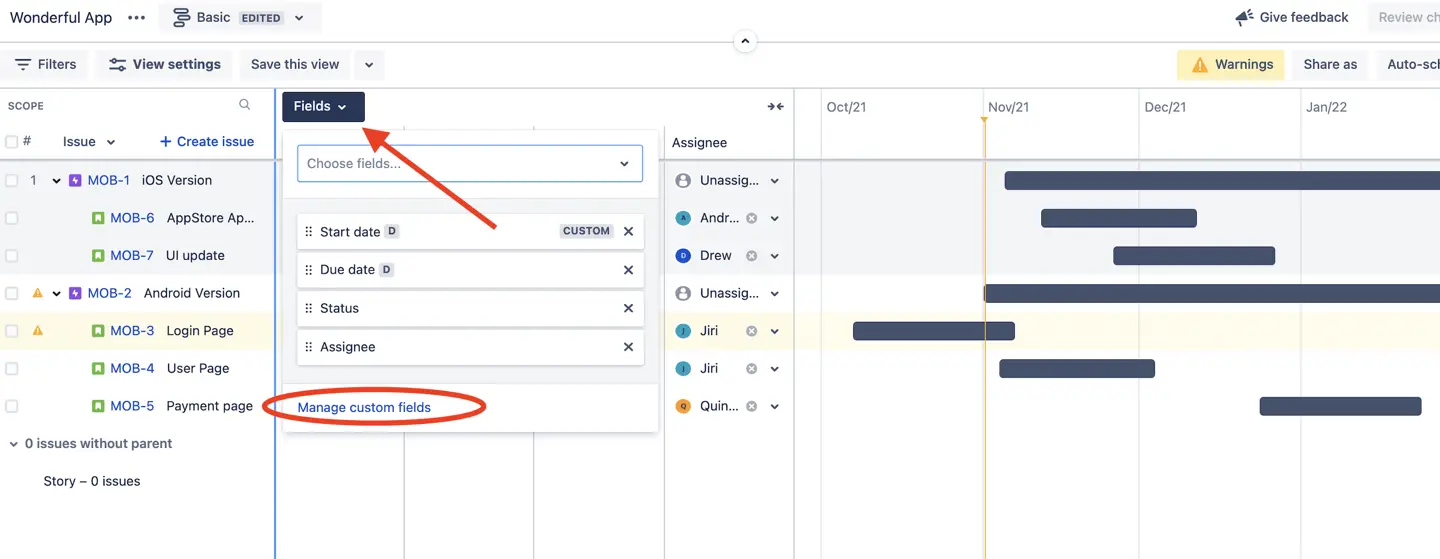Open the Basic view selector
Viewport: 1440px width, 559px height.
tap(239, 18)
